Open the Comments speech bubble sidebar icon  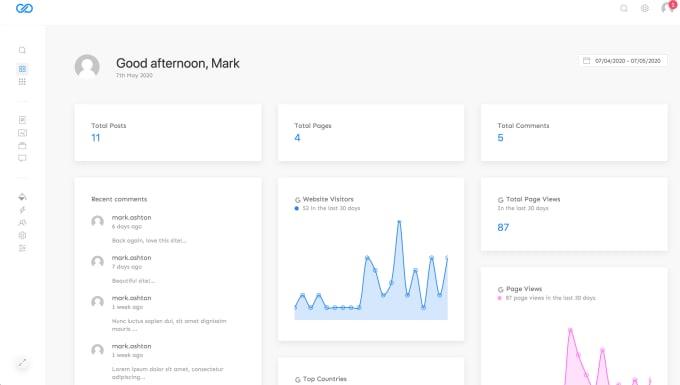tap(22, 158)
